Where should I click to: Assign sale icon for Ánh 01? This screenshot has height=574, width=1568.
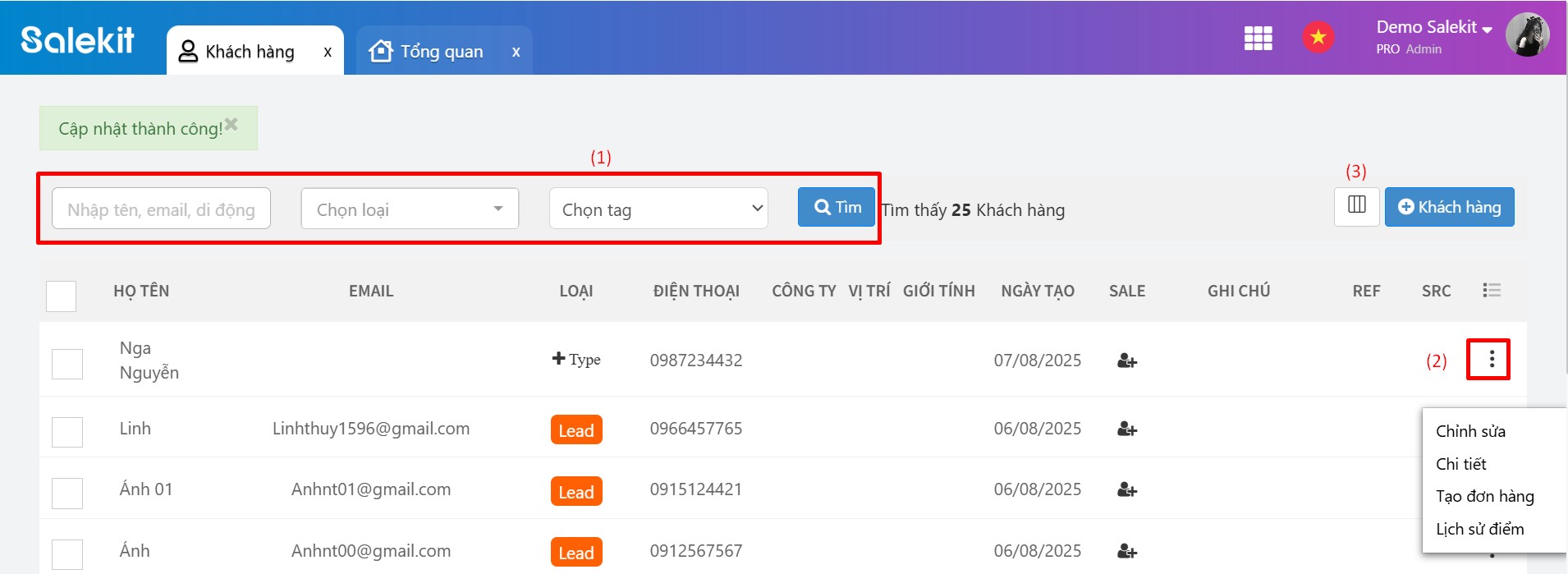(1126, 489)
